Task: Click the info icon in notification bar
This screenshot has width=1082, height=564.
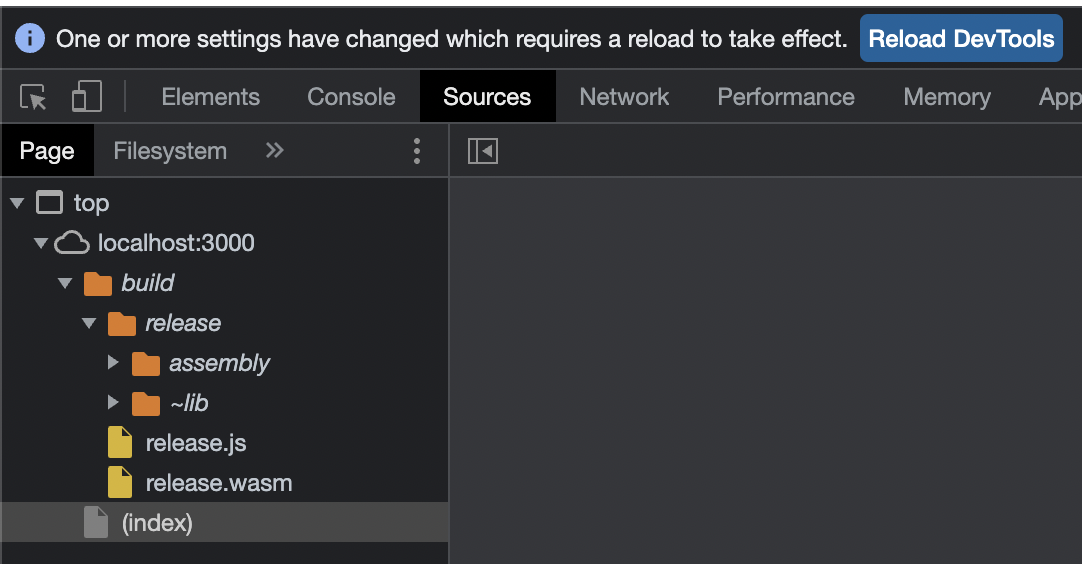Action: pyautogui.click(x=30, y=39)
